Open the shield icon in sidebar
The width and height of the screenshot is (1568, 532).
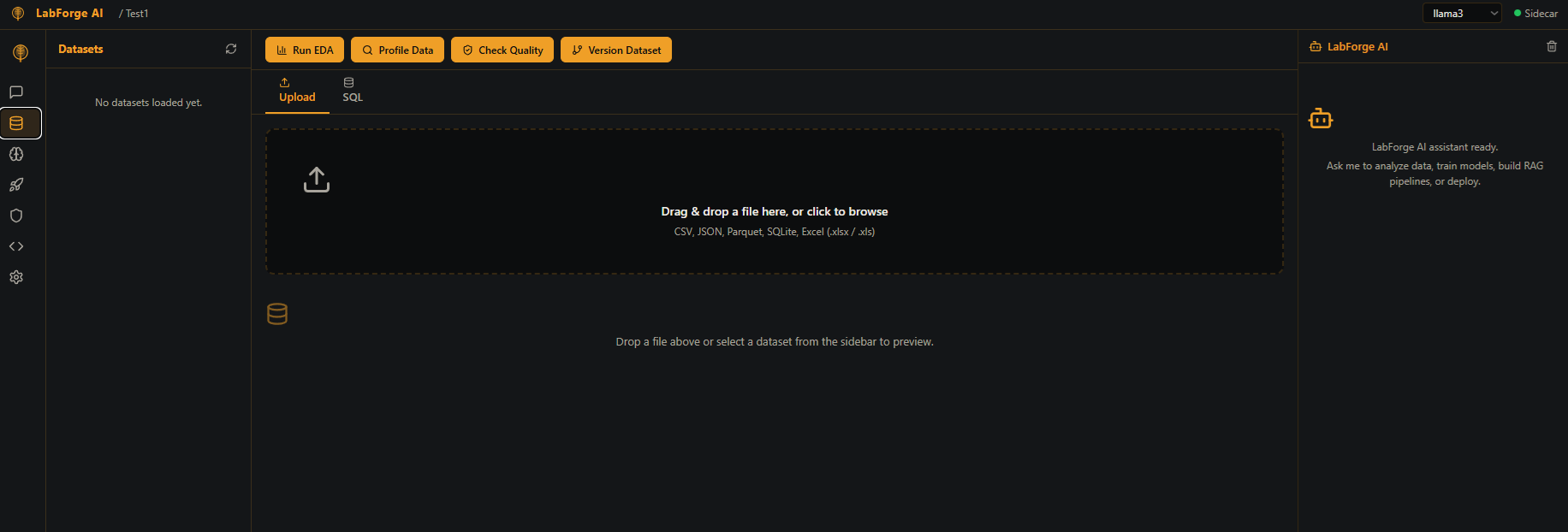pyautogui.click(x=16, y=216)
